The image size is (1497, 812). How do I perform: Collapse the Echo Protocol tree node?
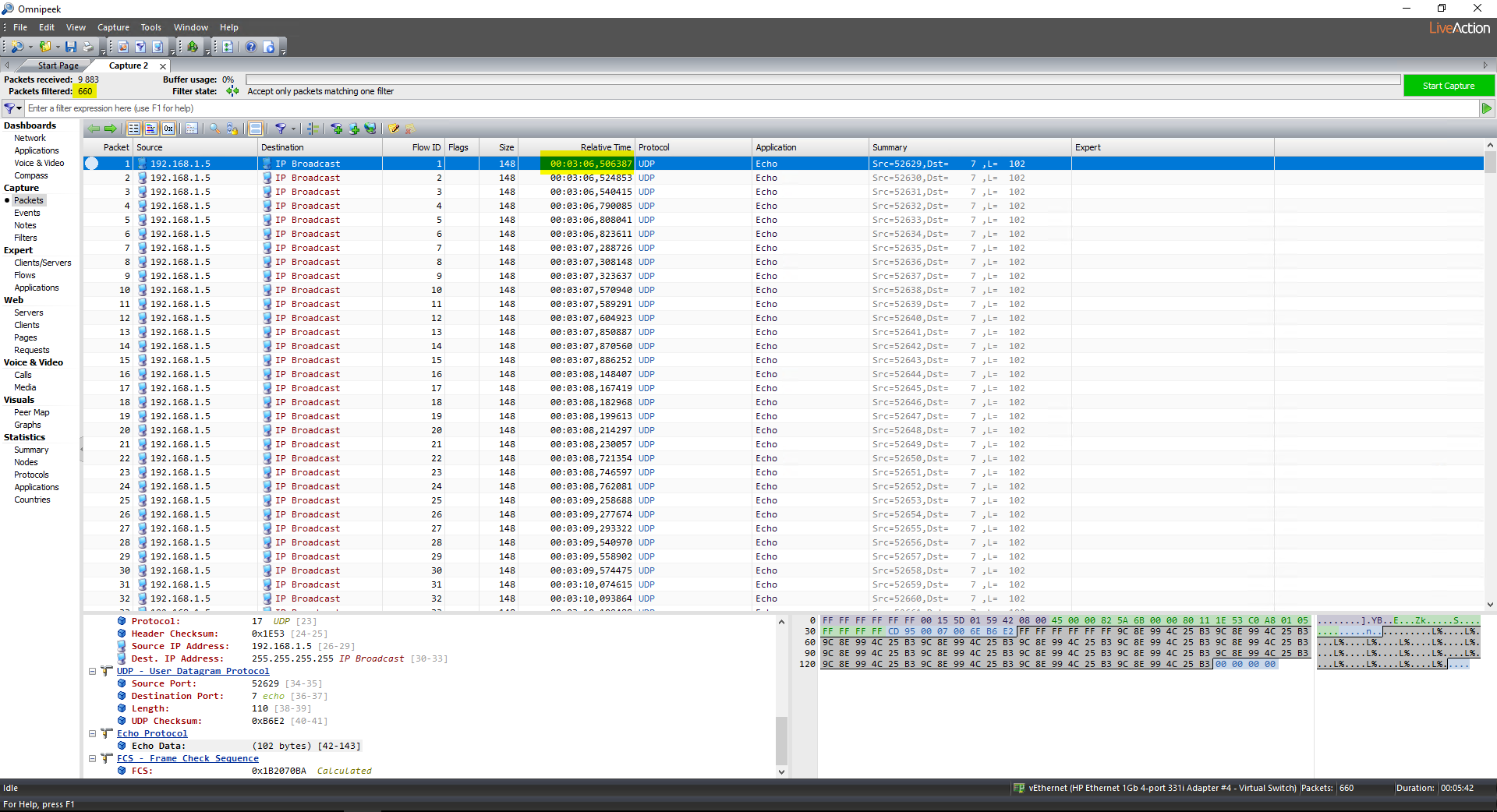point(92,733)
